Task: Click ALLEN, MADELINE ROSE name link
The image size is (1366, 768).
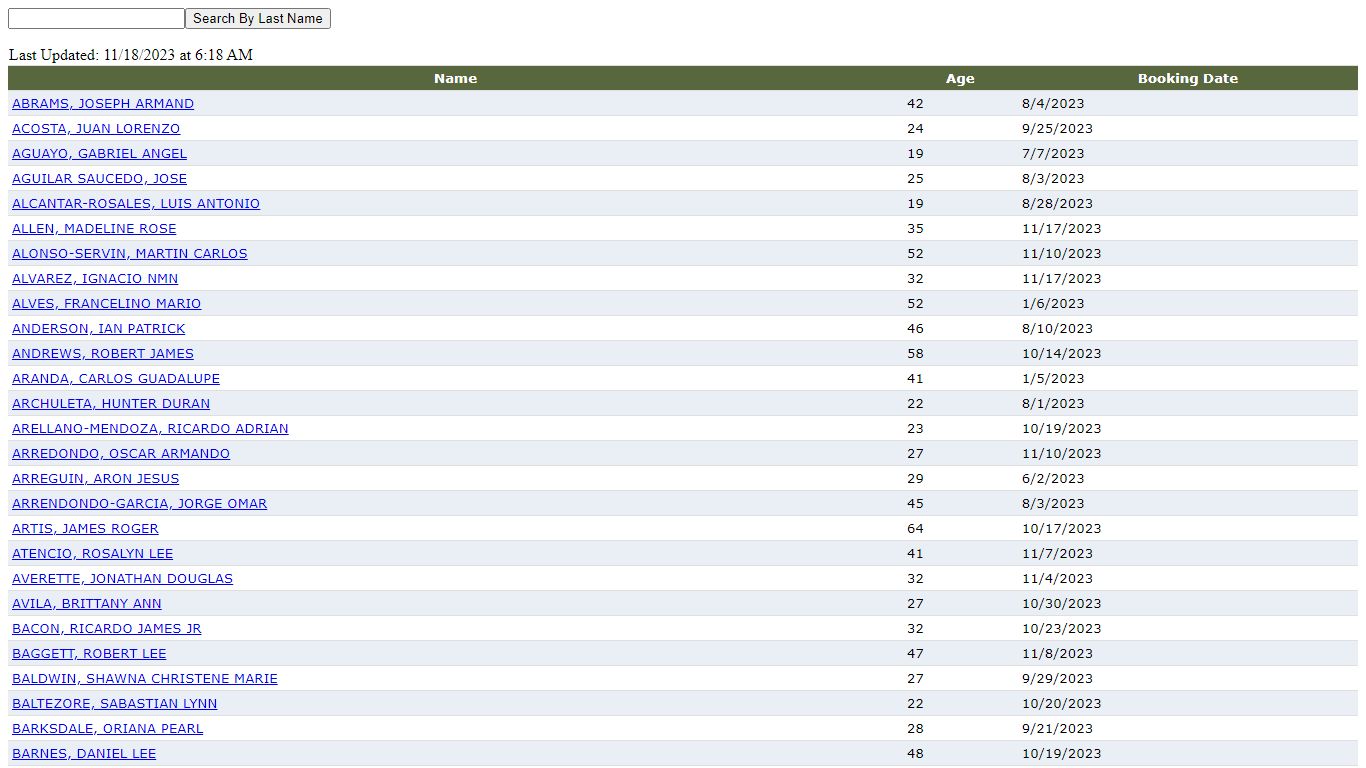Action: [x=94, y=229]
